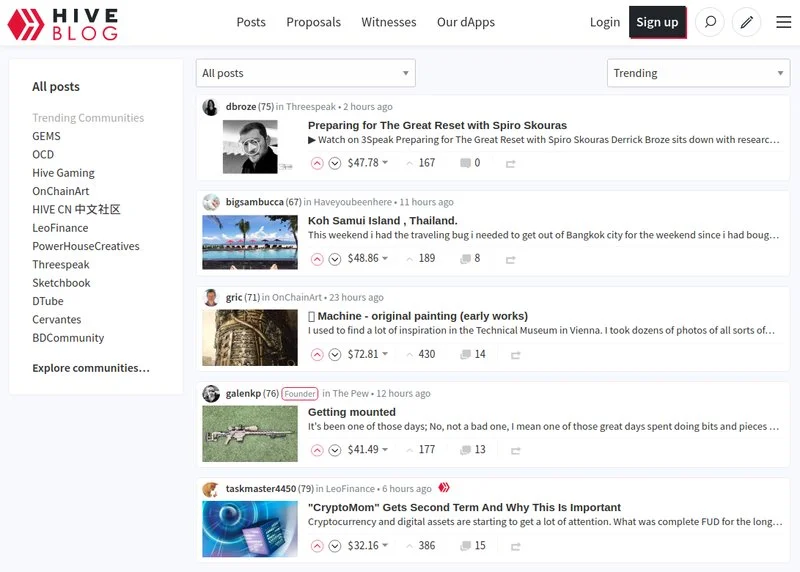Go to Proposals in top navigation

click(x=313, y=22)
